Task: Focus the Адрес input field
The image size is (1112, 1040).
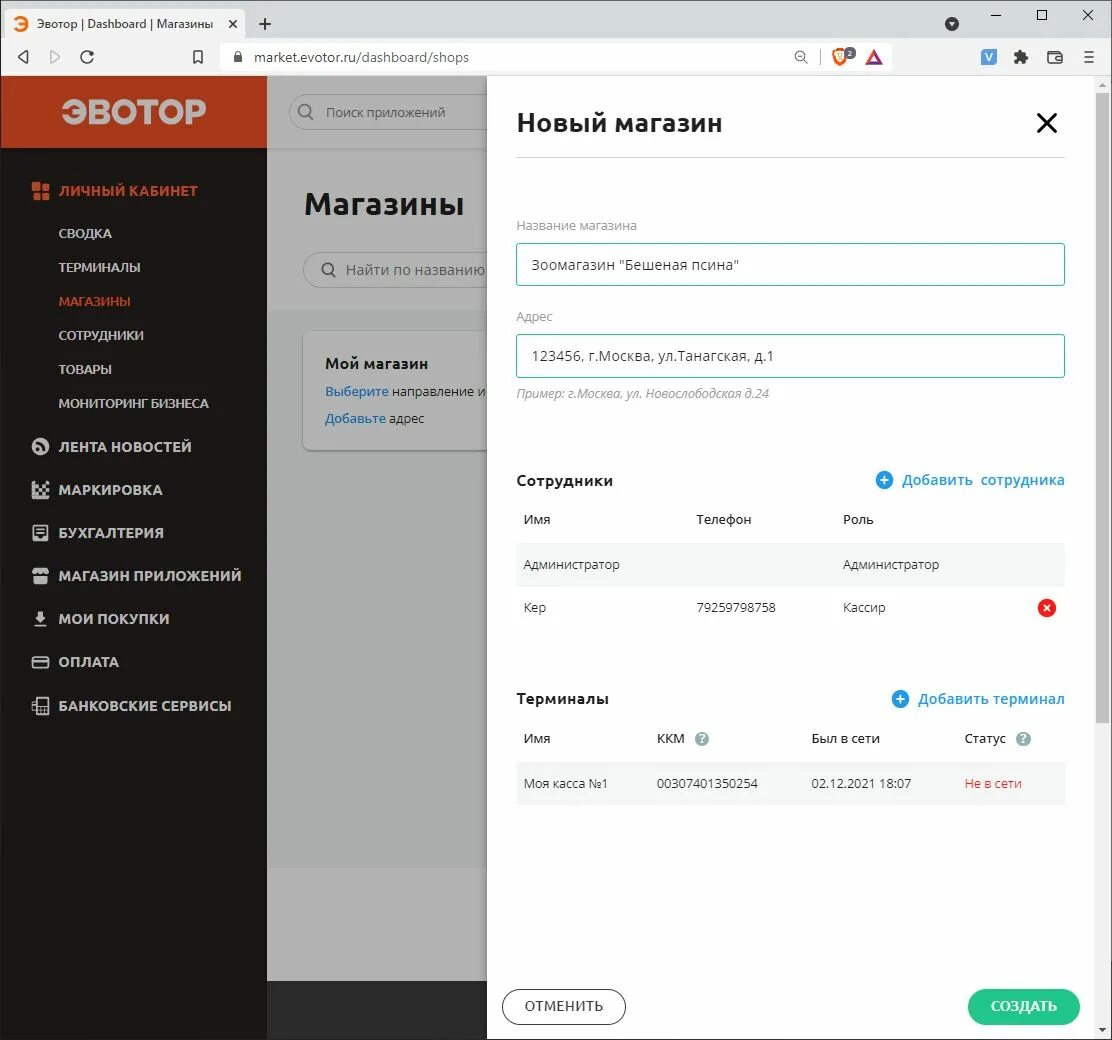Action: click(x=790, y=356)
